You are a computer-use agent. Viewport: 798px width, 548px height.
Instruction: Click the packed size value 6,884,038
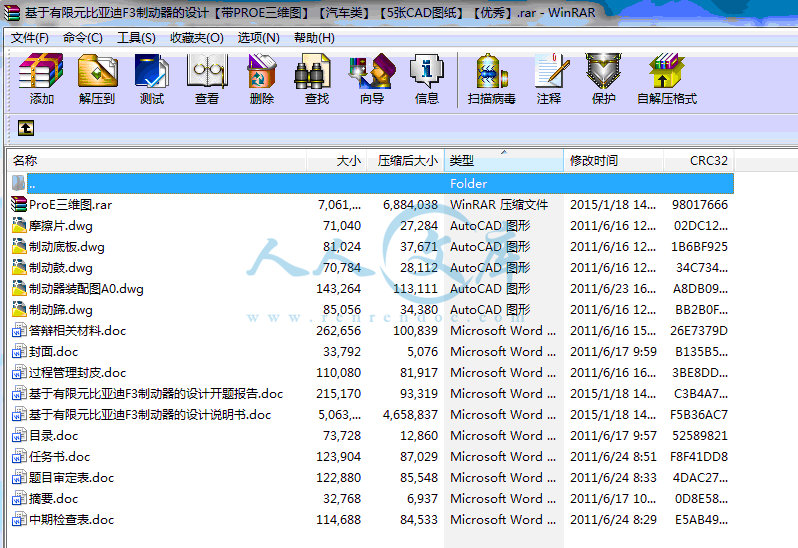[x=410, y=205]
